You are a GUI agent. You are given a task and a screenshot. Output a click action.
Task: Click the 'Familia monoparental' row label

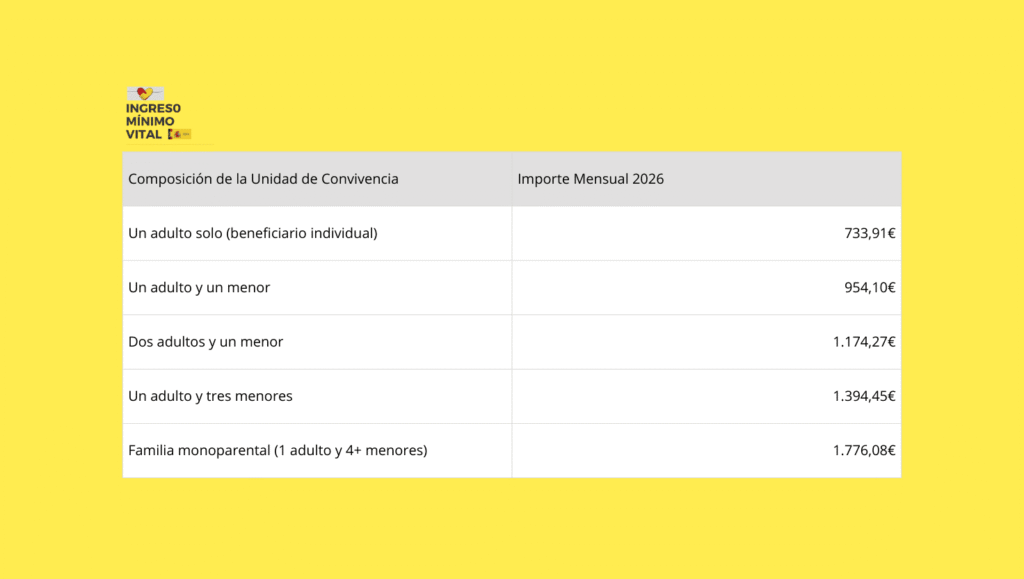(x=199, y=450)
